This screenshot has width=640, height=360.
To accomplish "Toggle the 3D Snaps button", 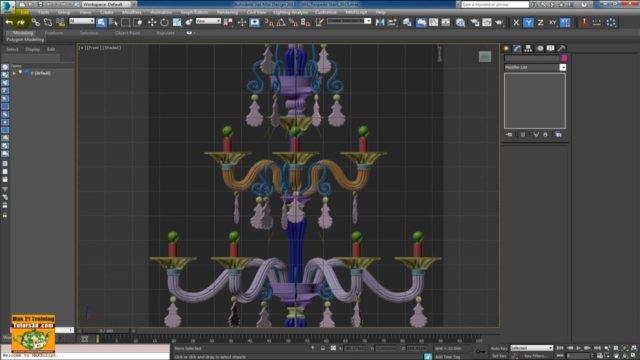I will tap(269, 22).
